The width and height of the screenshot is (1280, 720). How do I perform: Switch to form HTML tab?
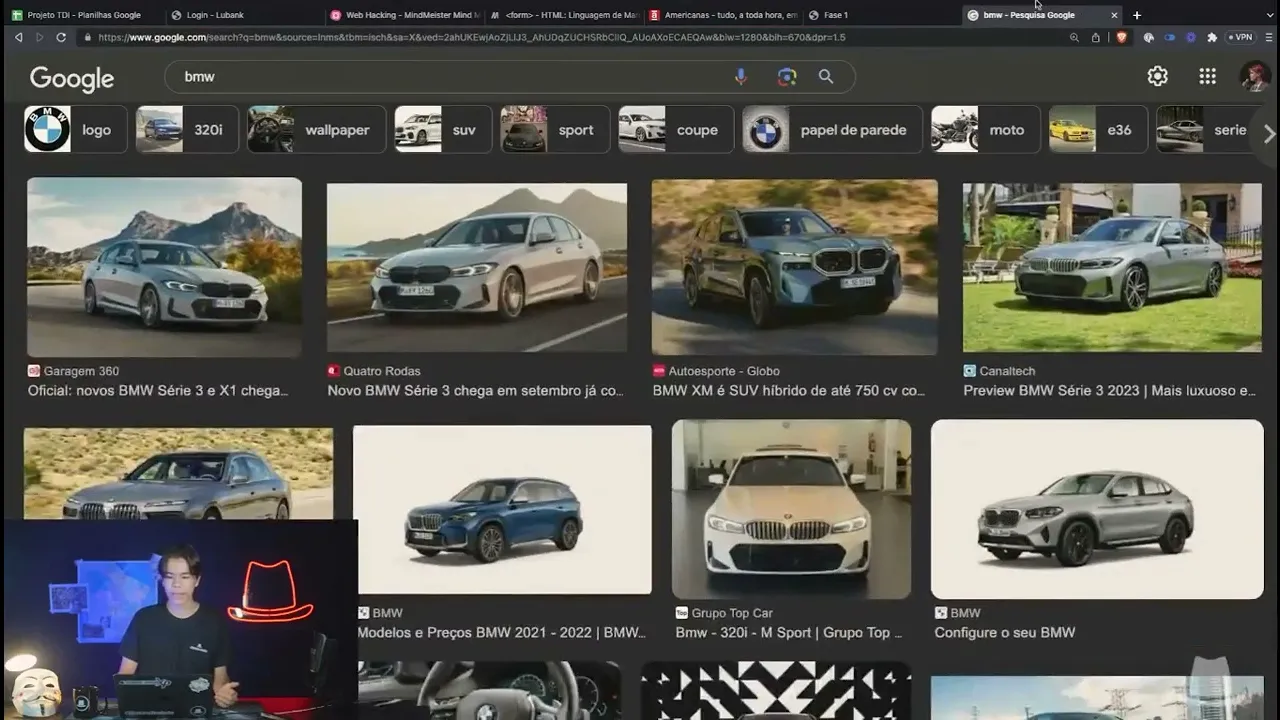click(x=563, y=15)
